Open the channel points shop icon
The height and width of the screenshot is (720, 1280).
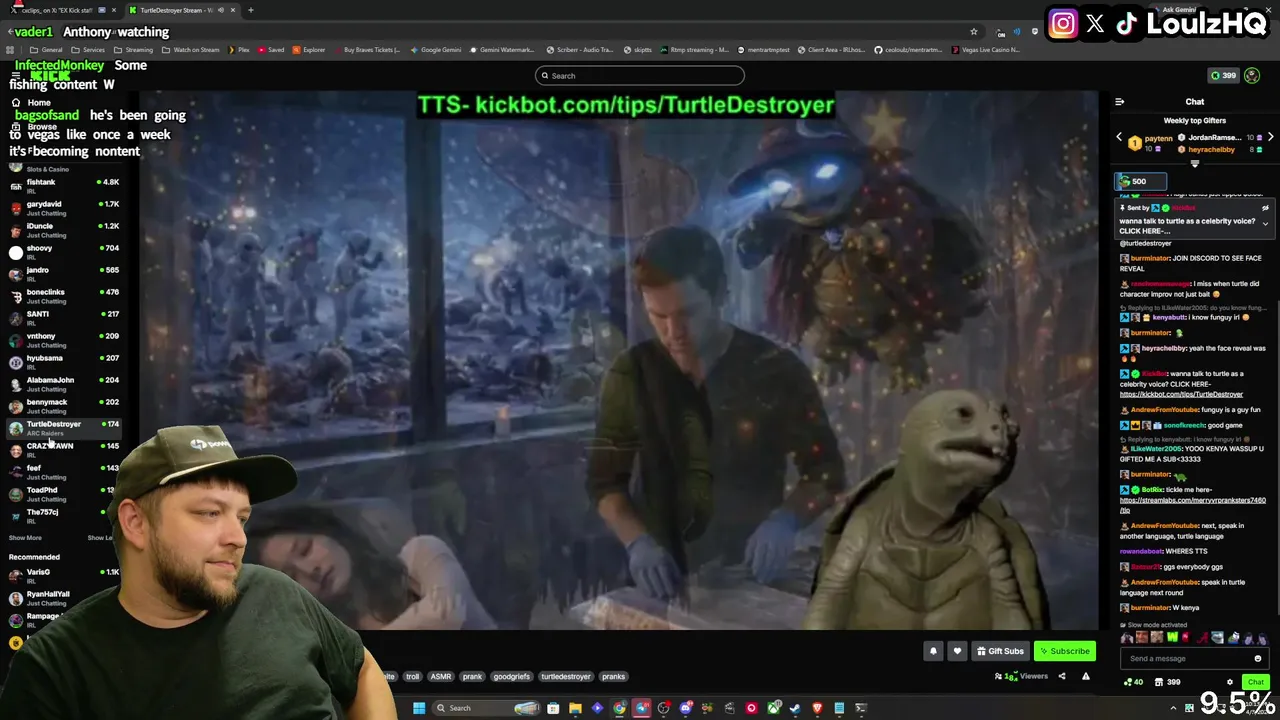point(1159,682)
